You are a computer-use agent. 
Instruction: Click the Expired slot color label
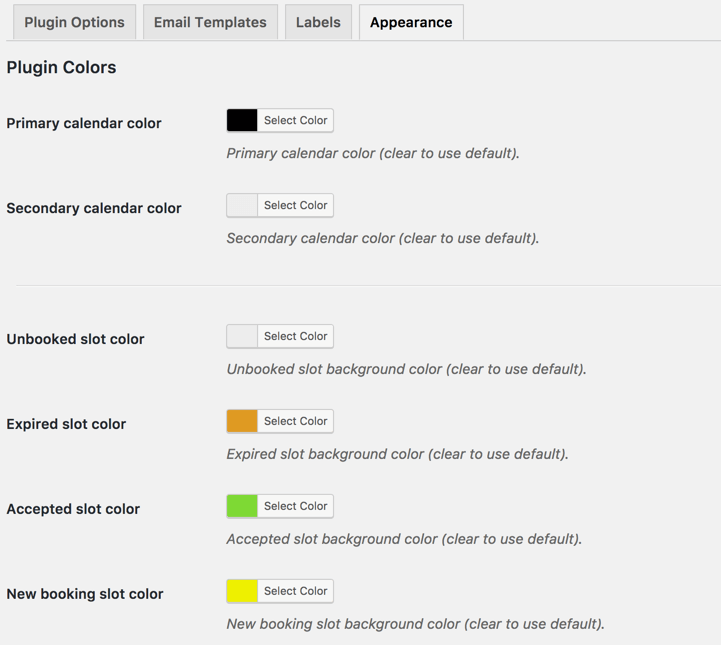66,424
